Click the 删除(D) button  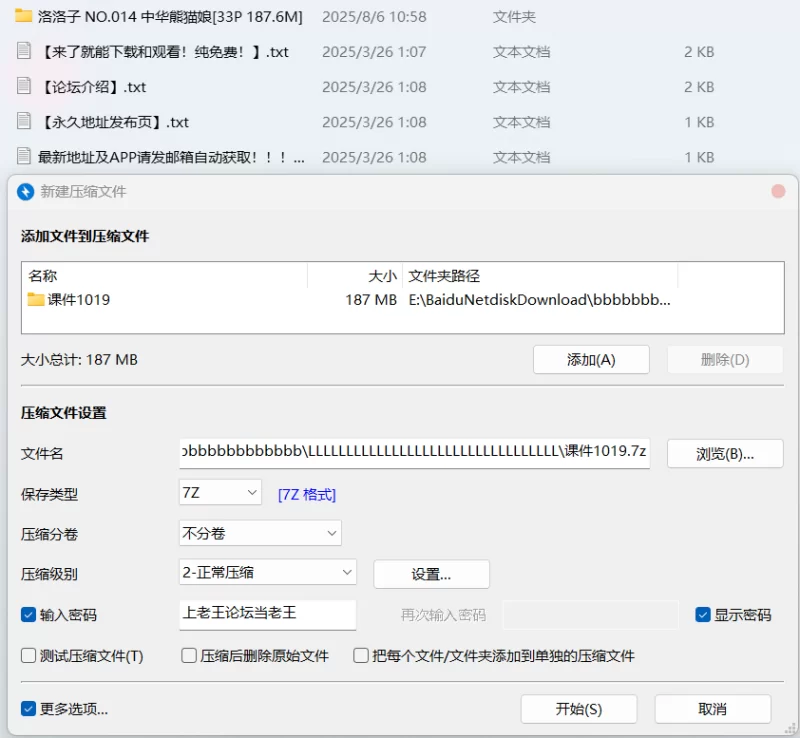click(x=725, y=360)
